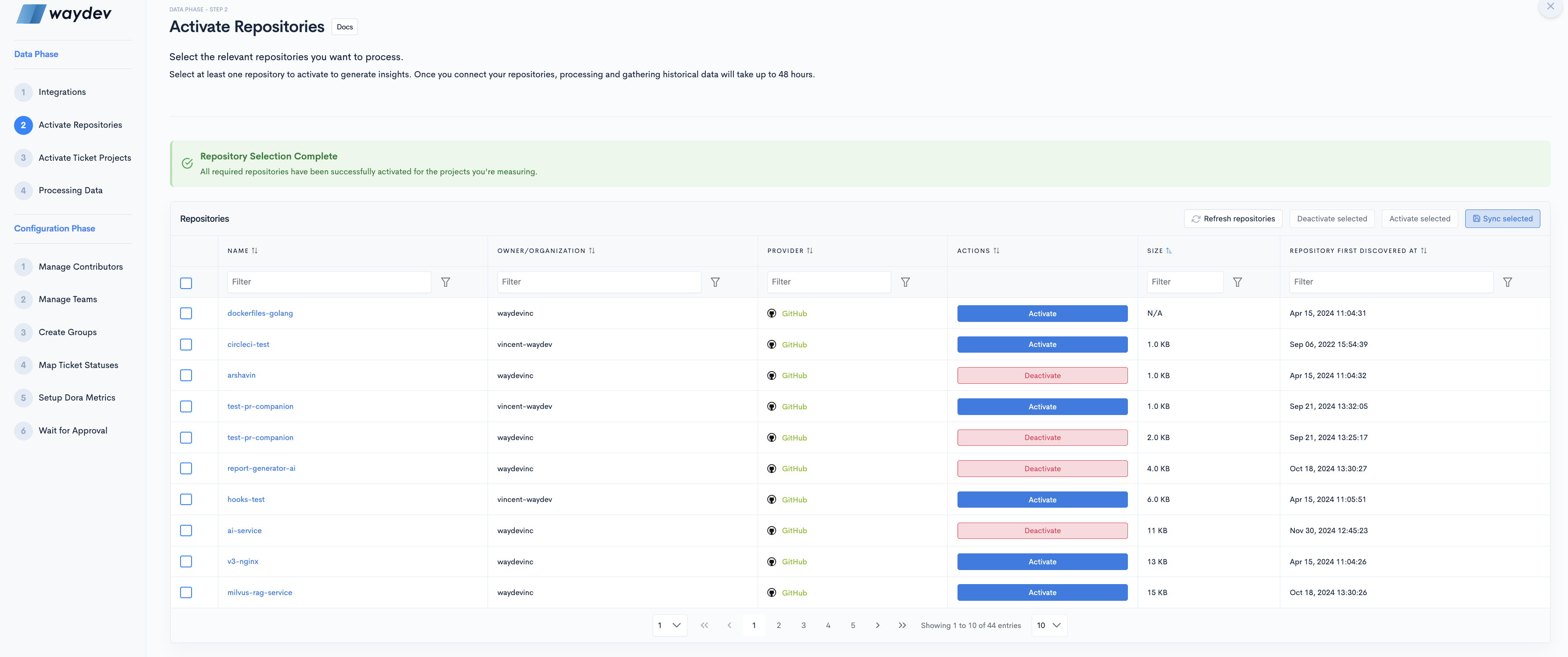1568x657 pixels.
Task: Sort by Name column sort icon
Action: click(254, 251)
